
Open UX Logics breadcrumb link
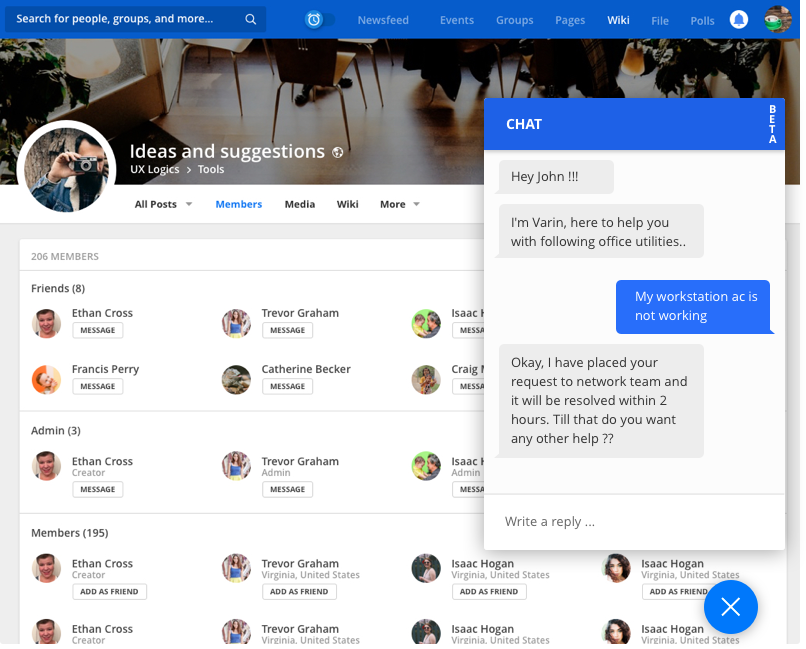[155, 170]
